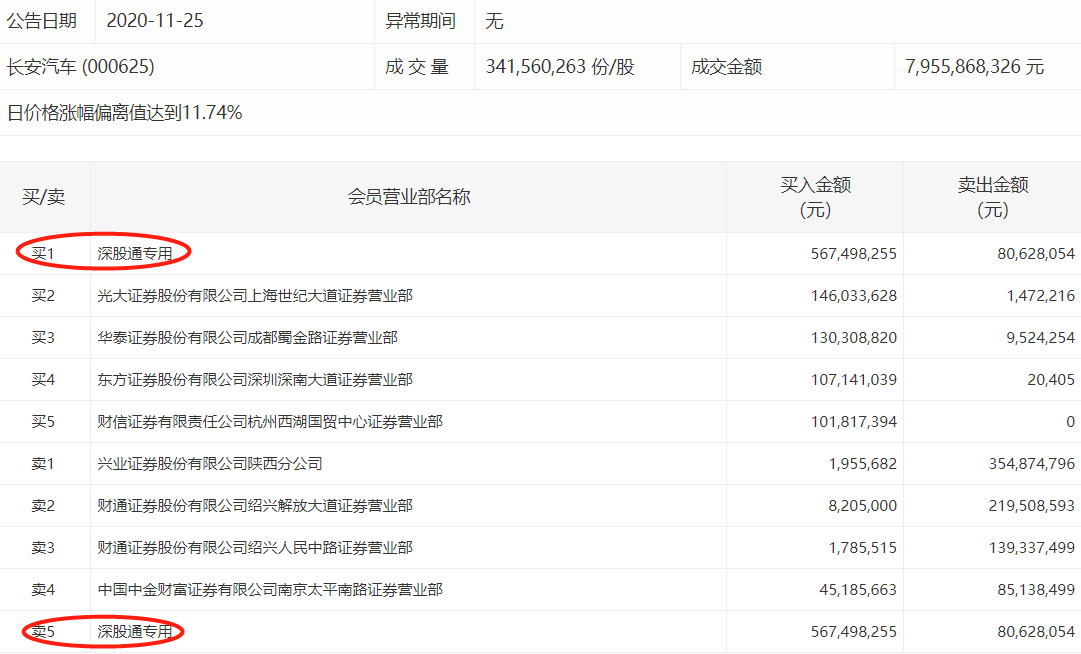Click the 成交金额 label
This screenshot has height=654, width=1081.
click(x=727, y=67)
